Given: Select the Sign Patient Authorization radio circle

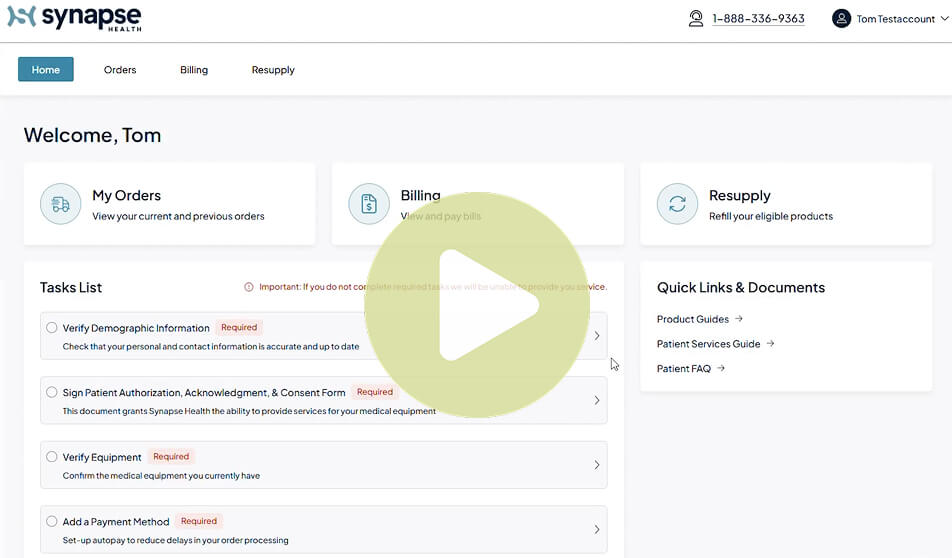Looking at the screenshot, I should (x=52, y=392).
